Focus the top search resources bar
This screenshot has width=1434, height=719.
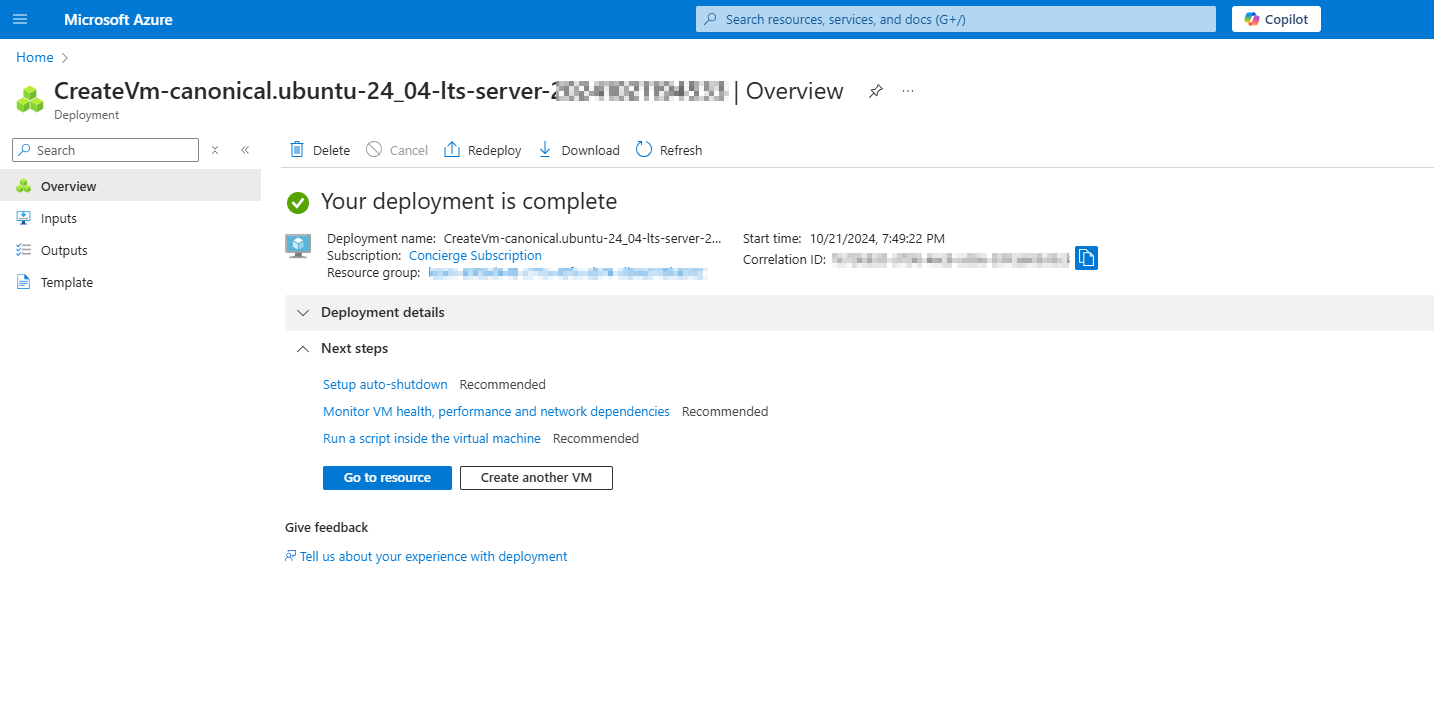[x=956, y=19]
